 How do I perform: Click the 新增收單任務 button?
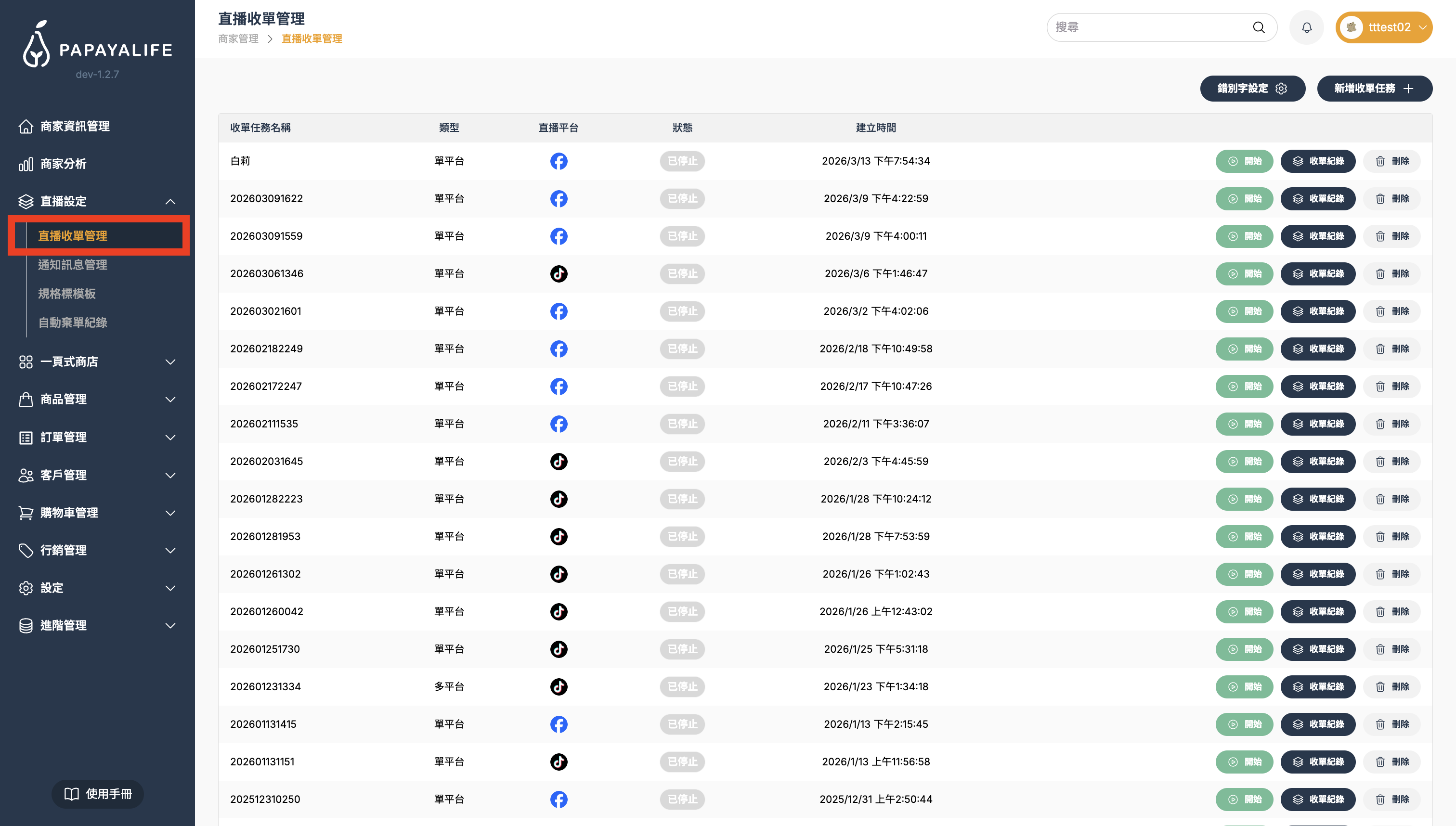click(1374, 89)
